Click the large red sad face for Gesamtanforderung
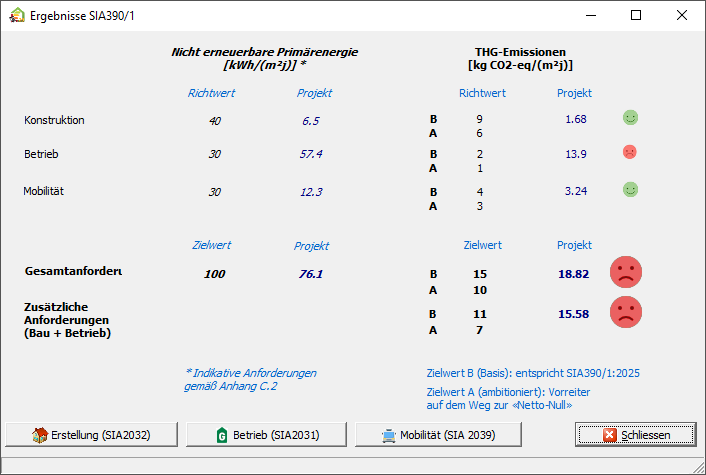This screenshot has width=706, height=475. pos(626,272)
